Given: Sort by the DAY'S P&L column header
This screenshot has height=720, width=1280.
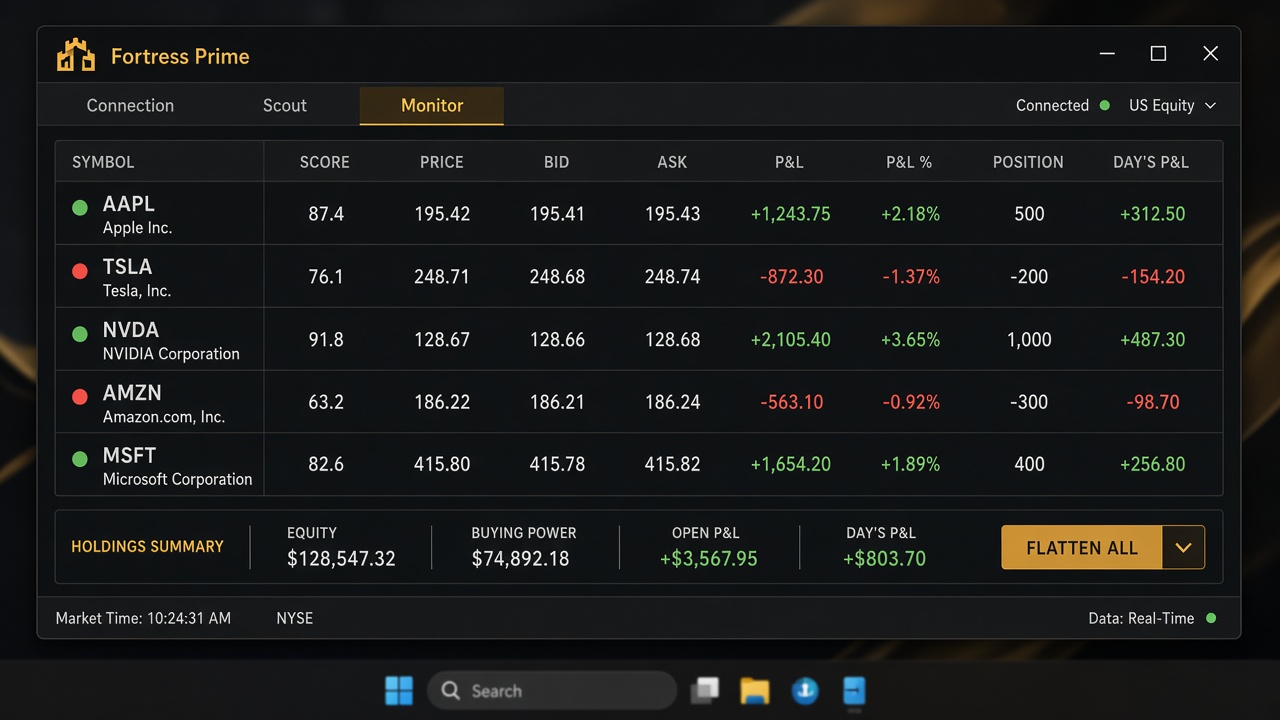Looking at the screenshot, I should [1151, 162].
